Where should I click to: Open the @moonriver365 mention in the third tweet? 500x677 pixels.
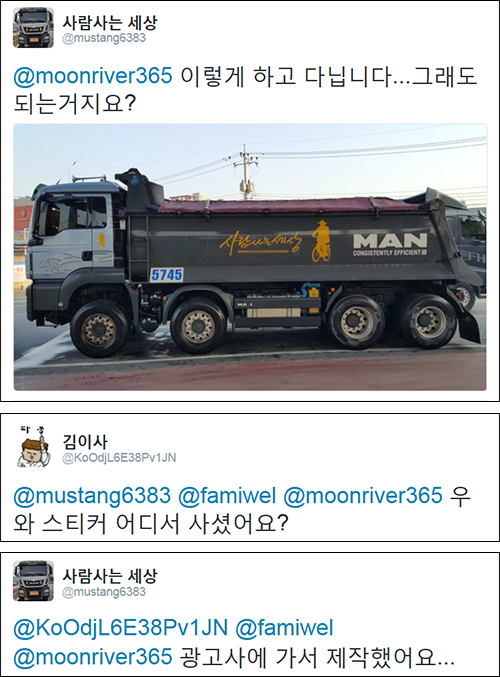tap(93, 657)
